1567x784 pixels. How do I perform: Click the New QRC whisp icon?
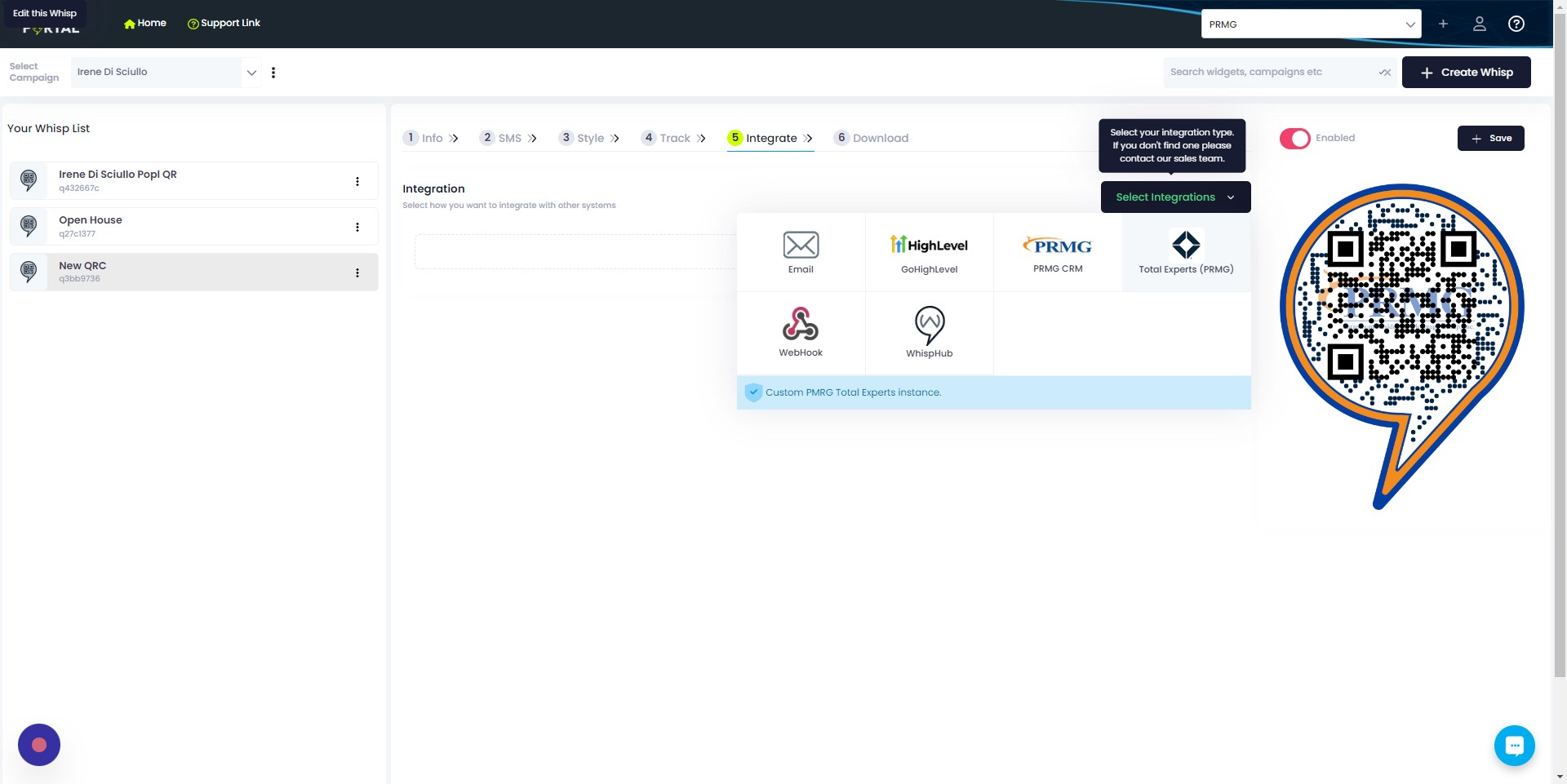pos(29,272)
